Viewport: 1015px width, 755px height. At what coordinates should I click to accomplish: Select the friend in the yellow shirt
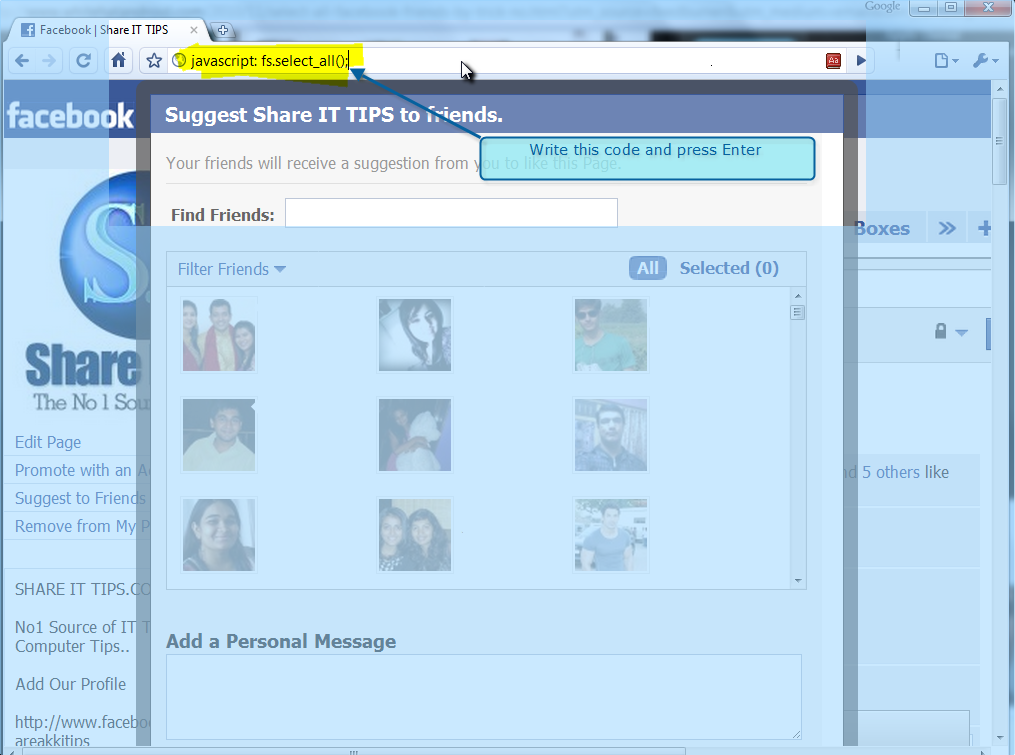[x=219, y=434]
